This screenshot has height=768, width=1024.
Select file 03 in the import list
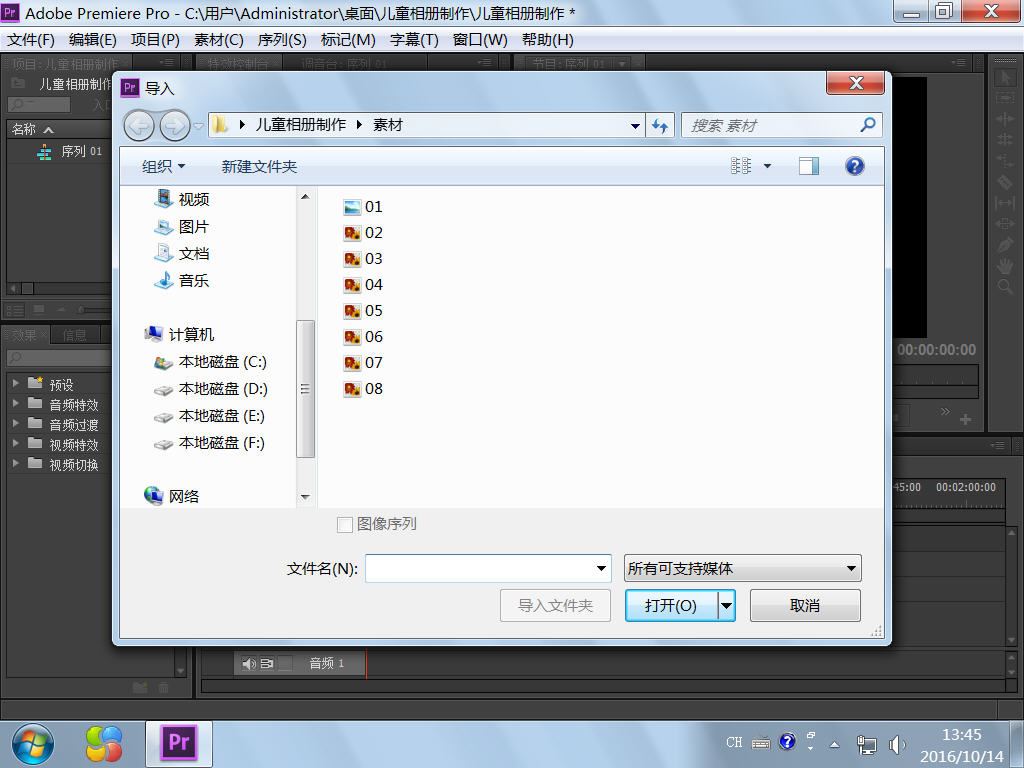(x=362, y=259)
